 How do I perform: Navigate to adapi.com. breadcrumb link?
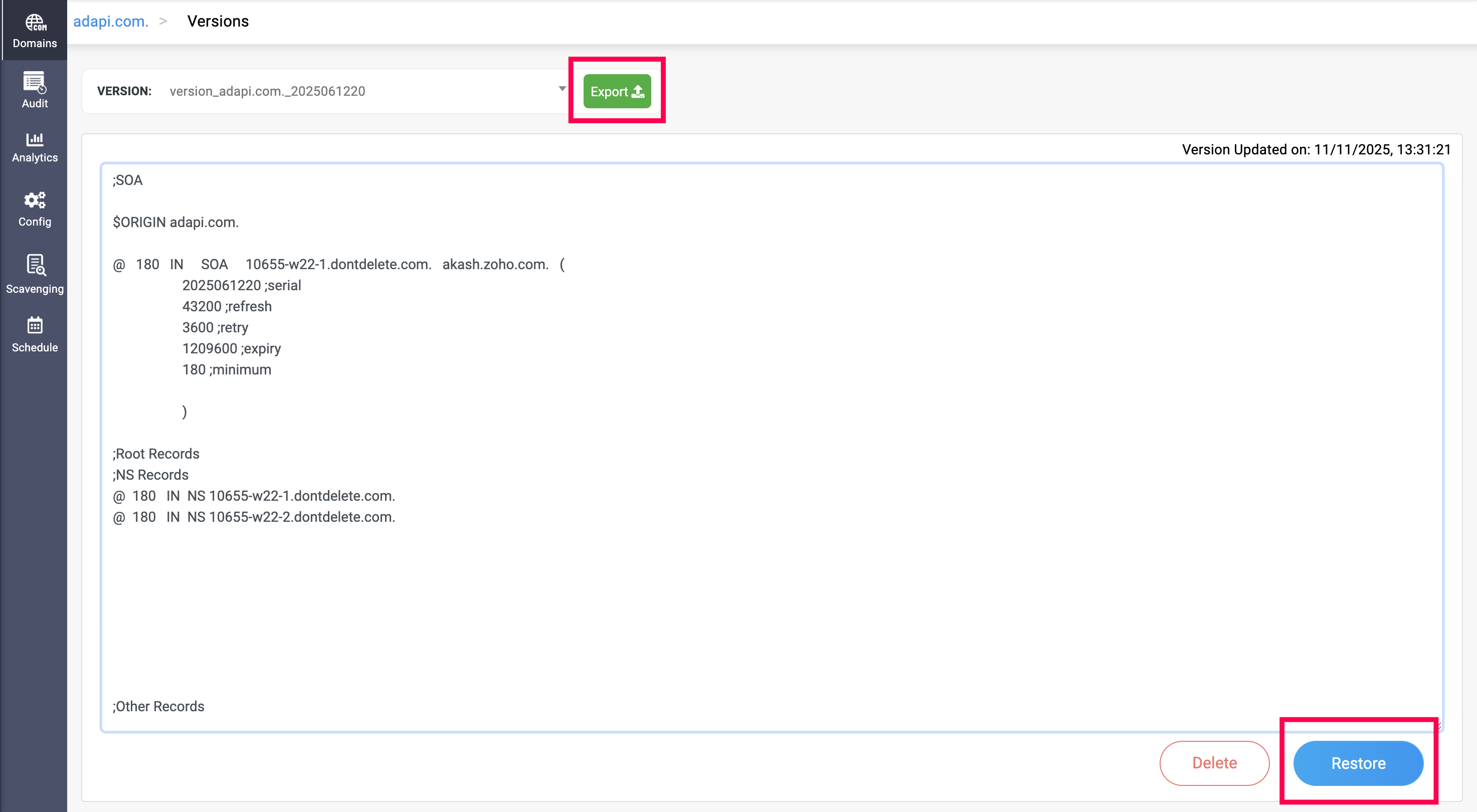pyautogui.click(x=111, y=21)
